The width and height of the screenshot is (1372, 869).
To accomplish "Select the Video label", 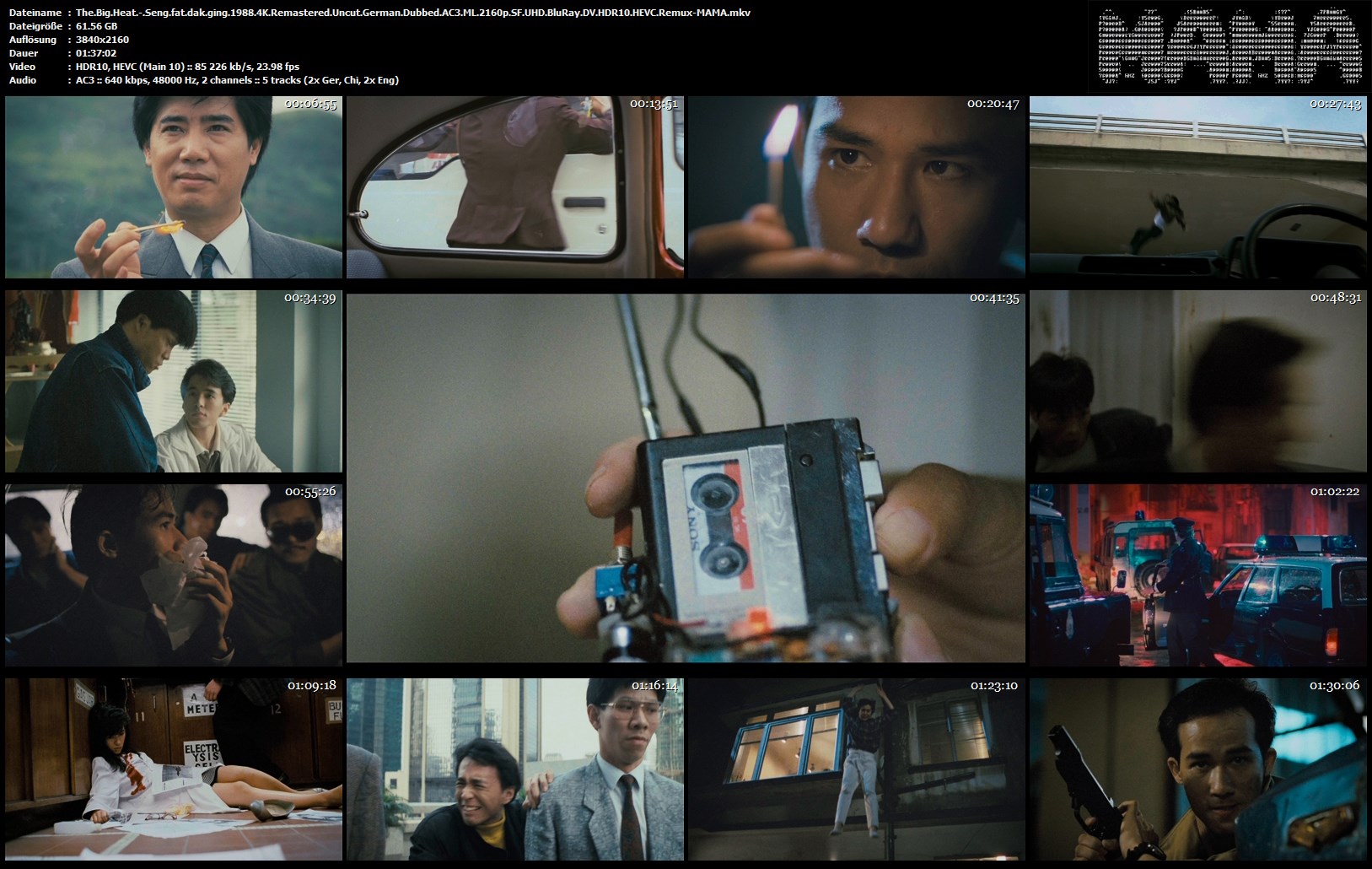I will (x=22, y=67).
